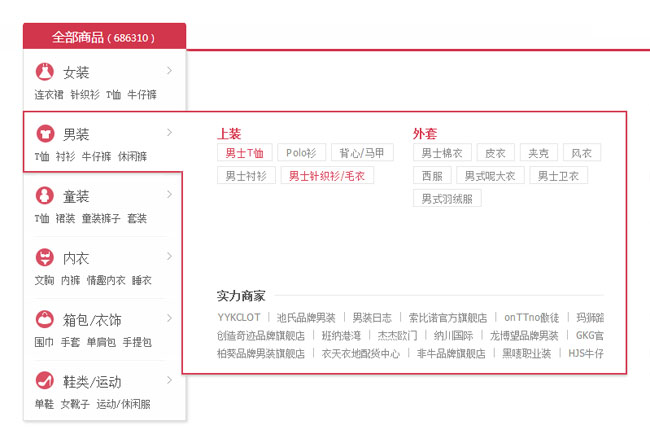This screenshot has height=443, width=650.
Task: Click the 男士T恤 tag button
Action: pos(244,153)
